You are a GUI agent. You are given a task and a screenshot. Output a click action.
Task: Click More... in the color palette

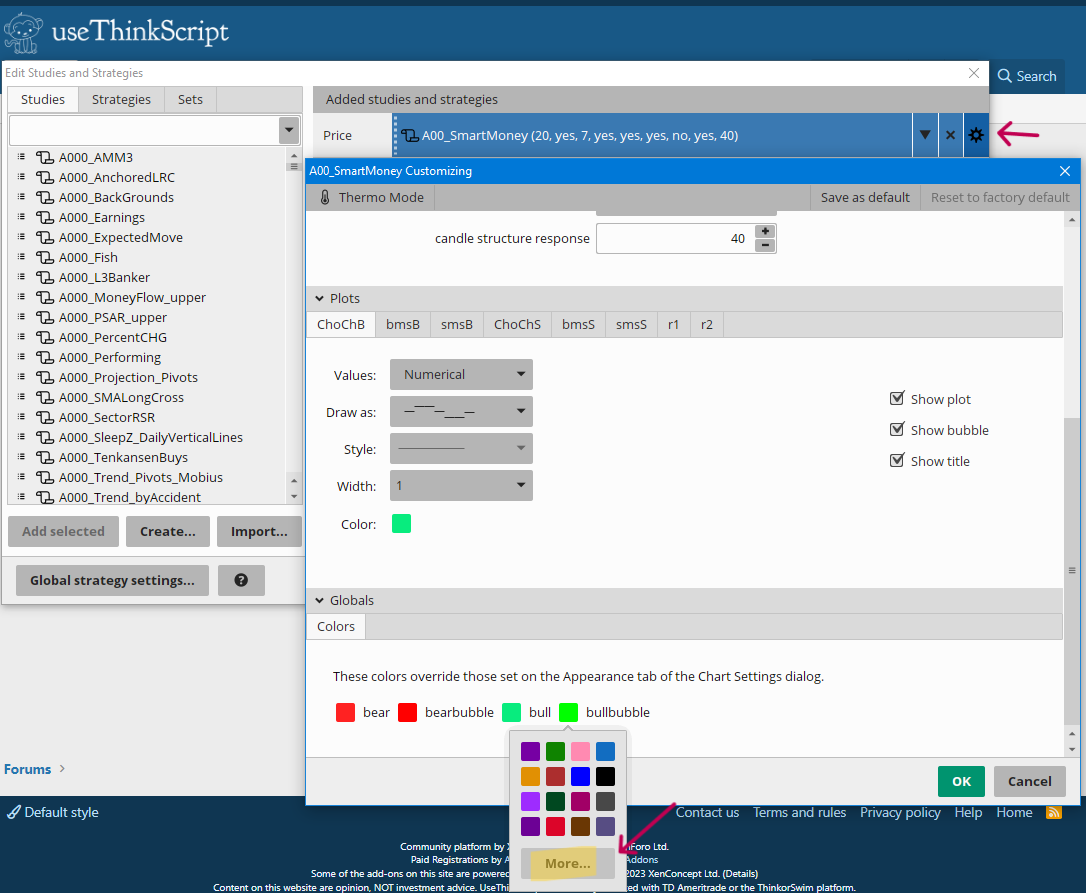[568, 863]
